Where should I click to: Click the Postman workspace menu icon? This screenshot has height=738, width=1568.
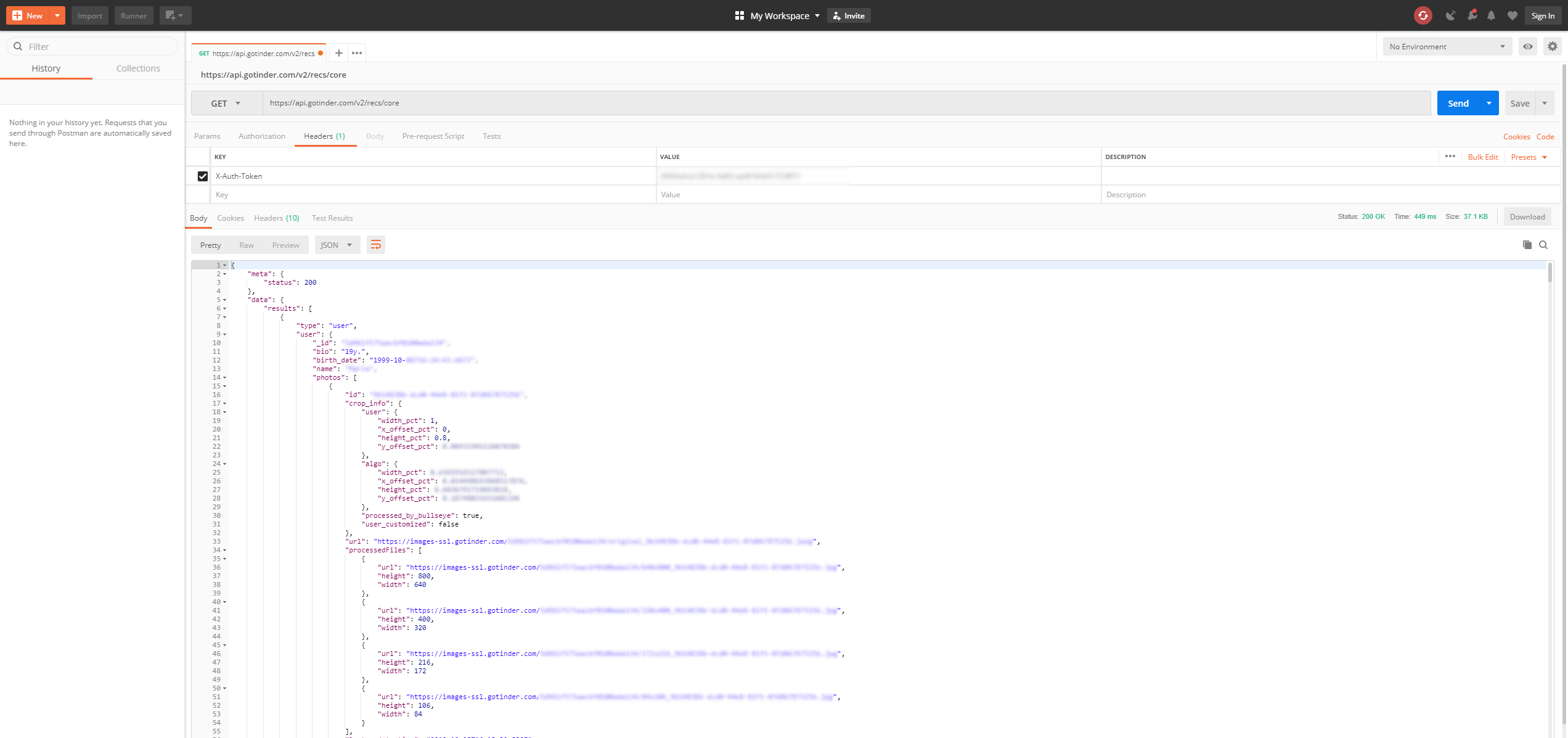coord(739,15)
